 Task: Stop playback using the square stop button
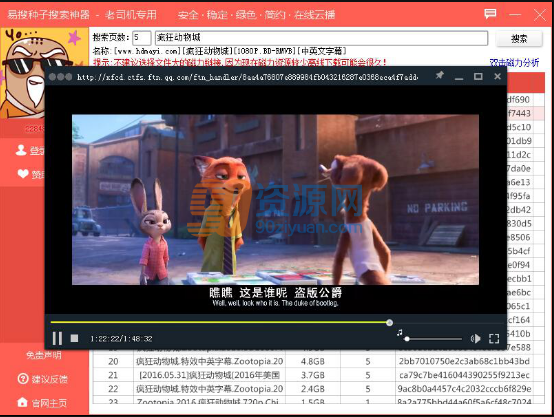pos(74,338)
